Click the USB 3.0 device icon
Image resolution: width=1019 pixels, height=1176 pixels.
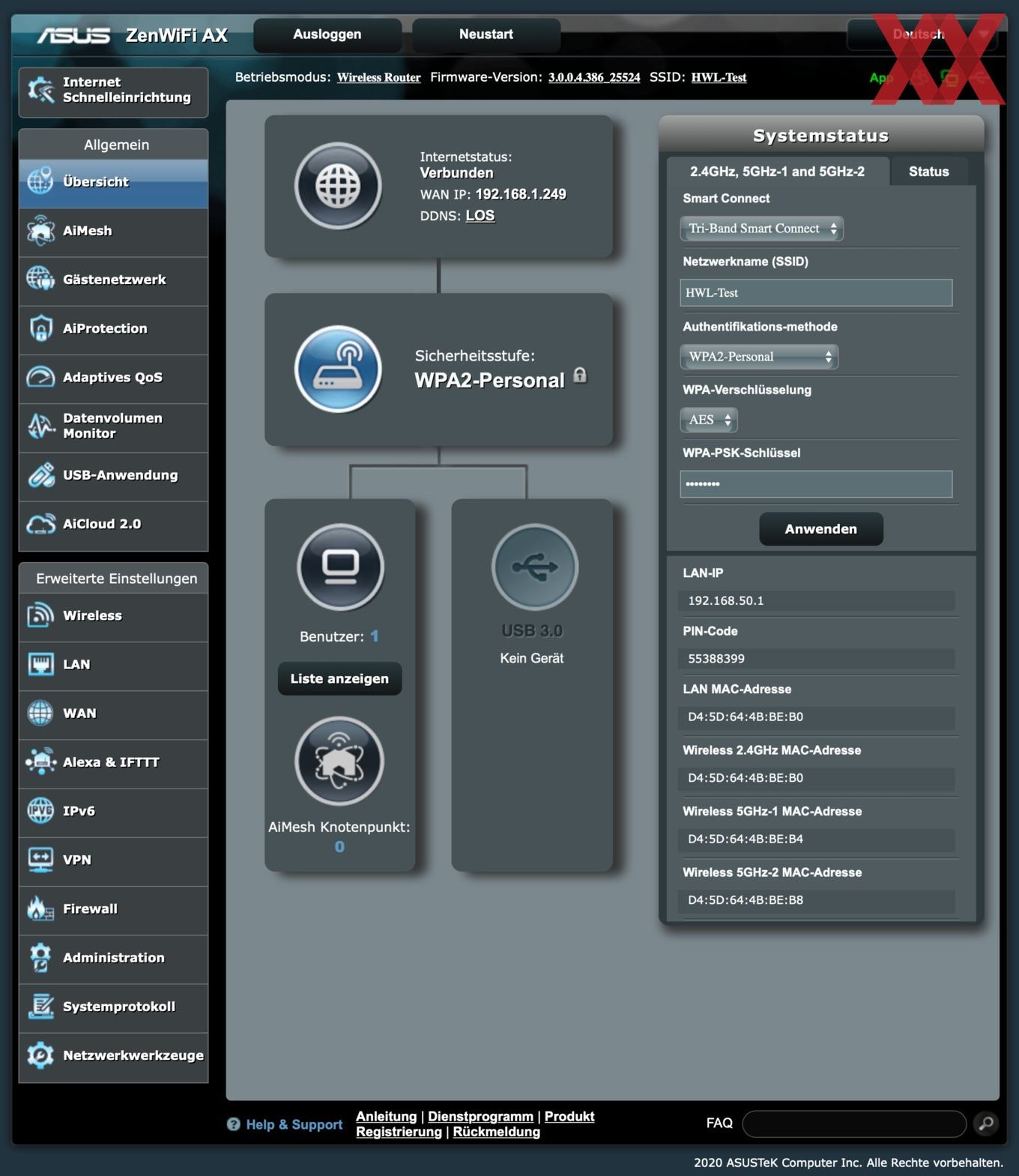click(x=535, y=567)
